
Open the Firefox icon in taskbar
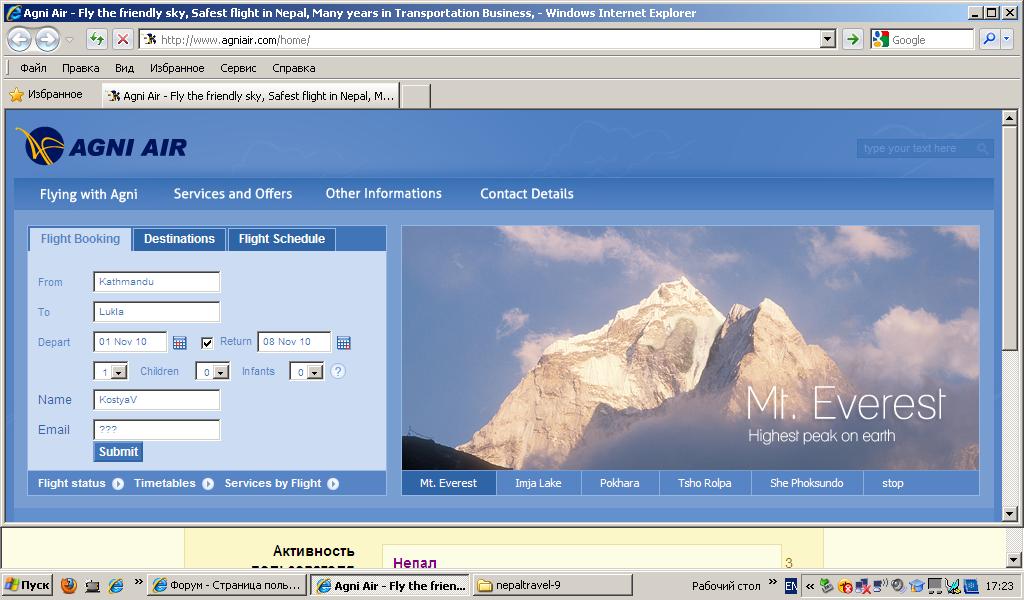69,586
